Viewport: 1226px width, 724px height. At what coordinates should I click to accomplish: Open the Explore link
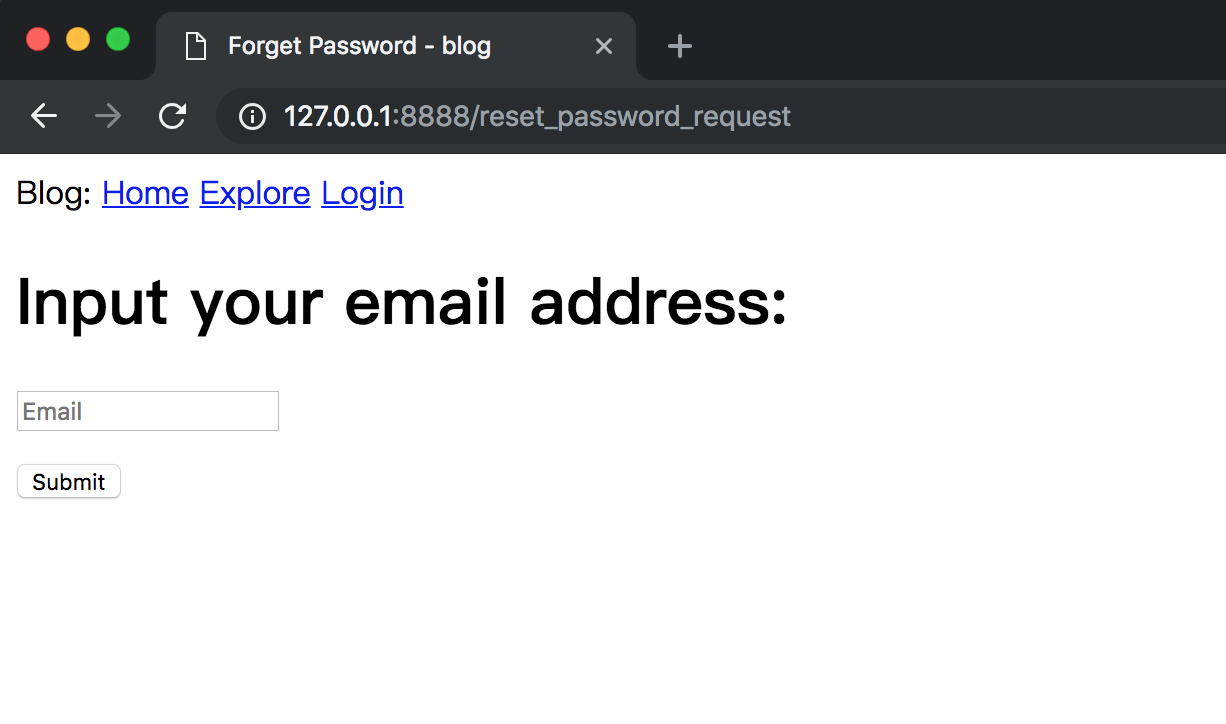pyautogui.click(x=255, y=193)
